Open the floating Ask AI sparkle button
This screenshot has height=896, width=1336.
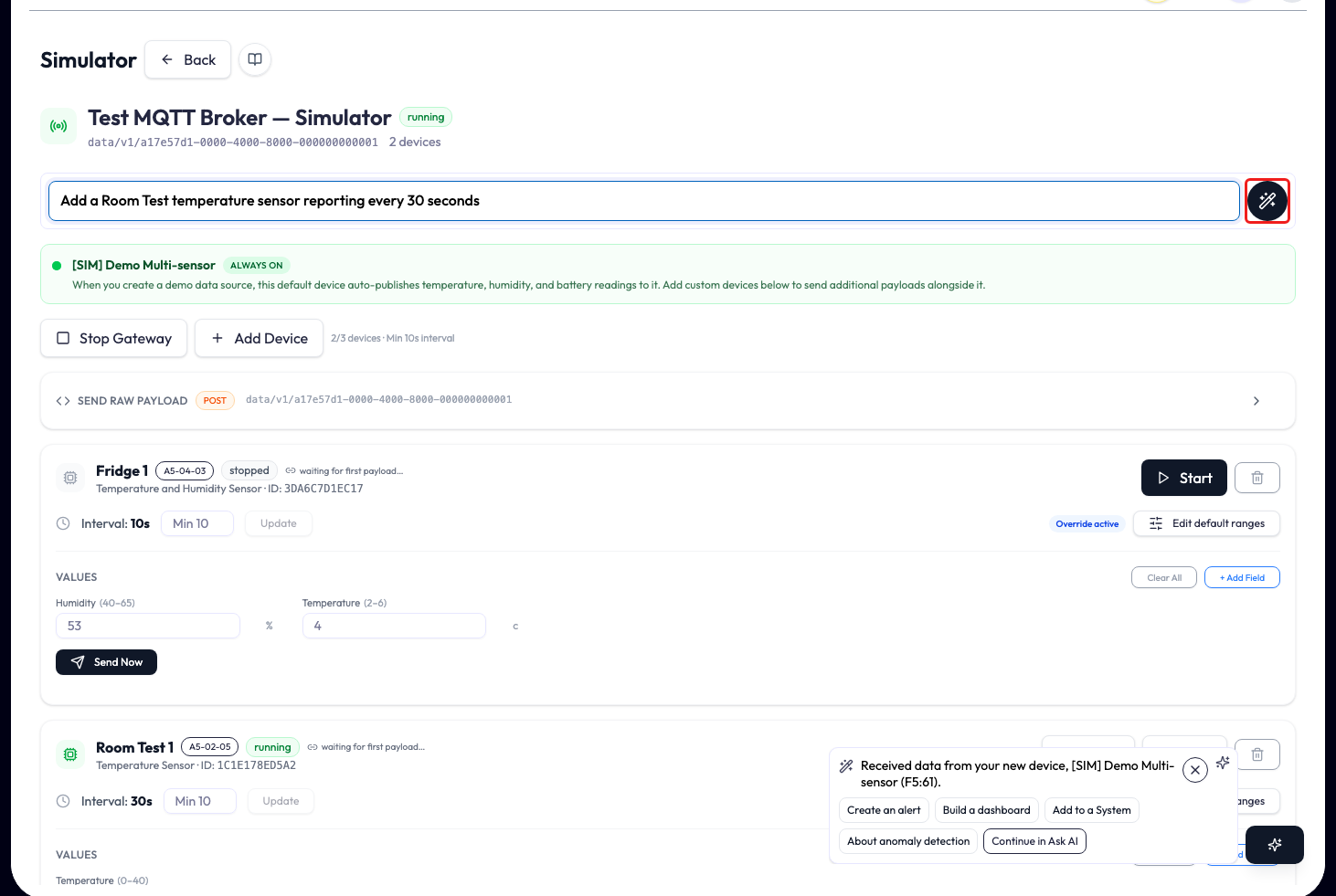[x=1275, y=845]
